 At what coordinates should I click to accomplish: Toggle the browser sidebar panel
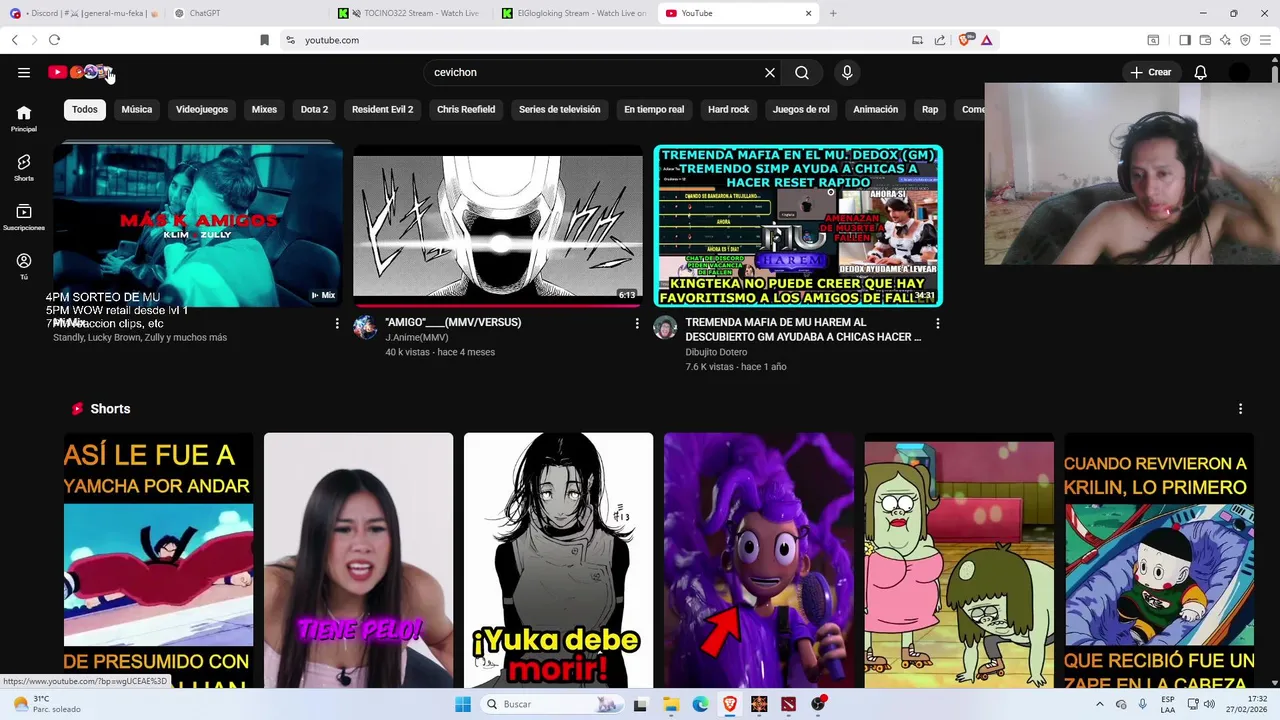[1185, 40]
